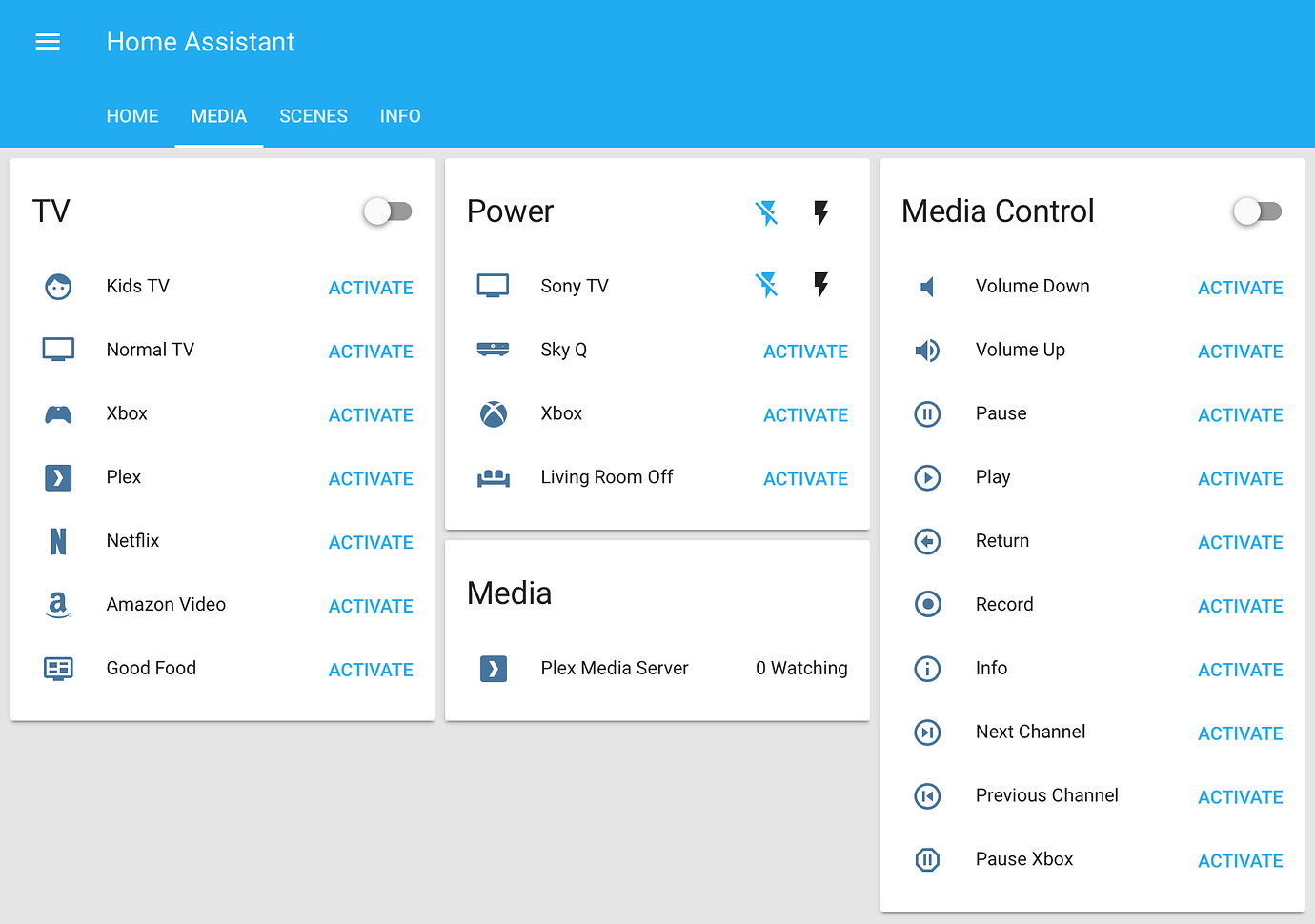Click the Amazon Video icon
Viewport: 1315px width, 924px height.
(x=58, y=605)
